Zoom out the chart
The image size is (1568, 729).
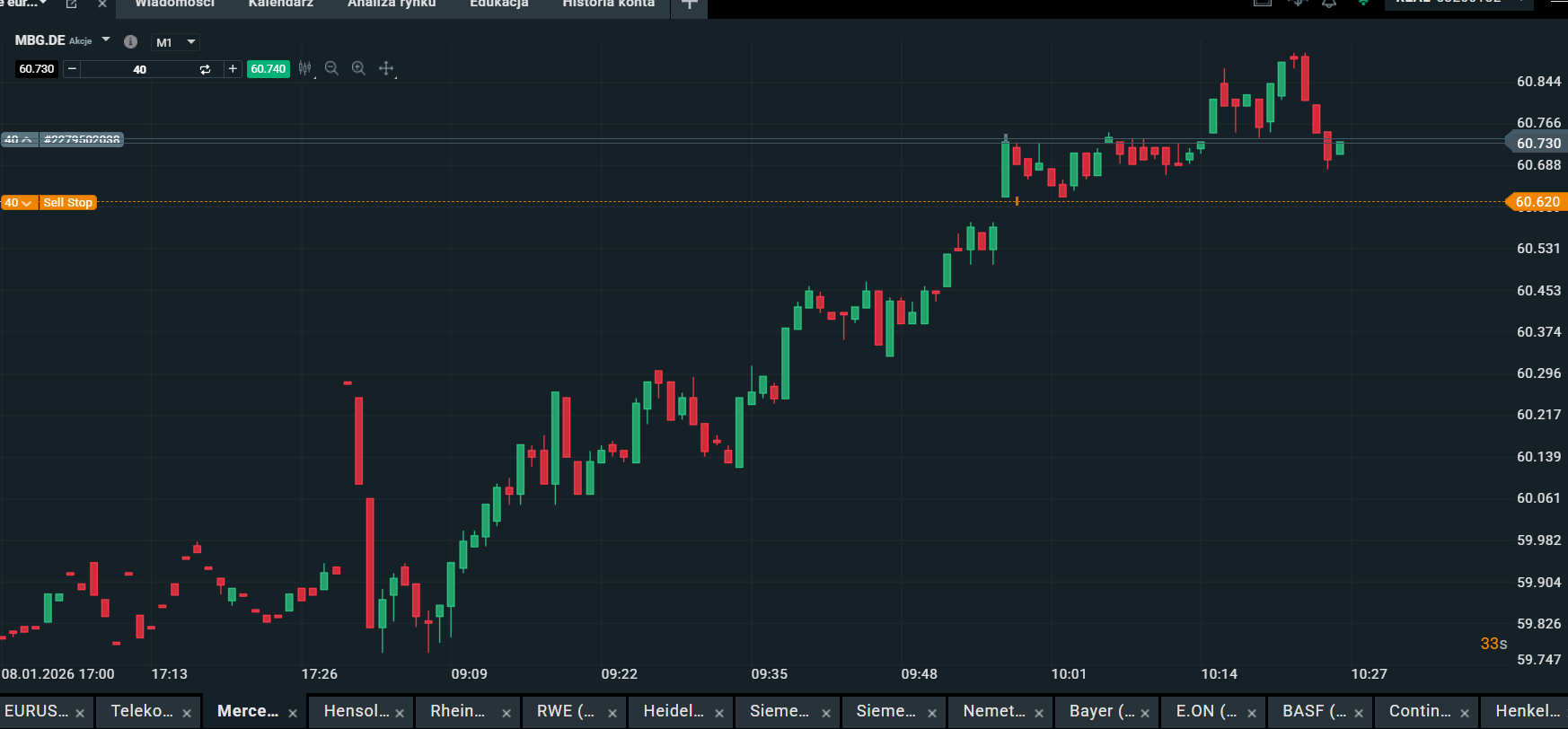point(331,68)
